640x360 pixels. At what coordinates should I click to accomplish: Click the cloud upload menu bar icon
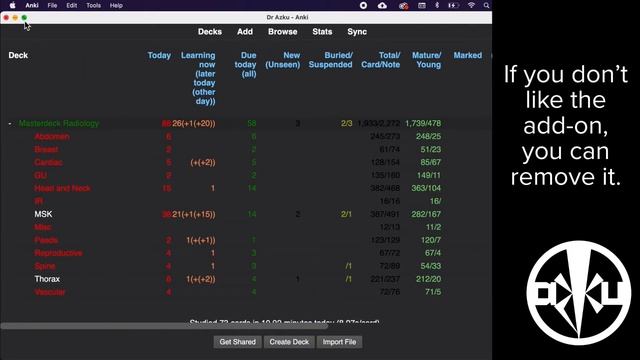(x=382, y=5)
